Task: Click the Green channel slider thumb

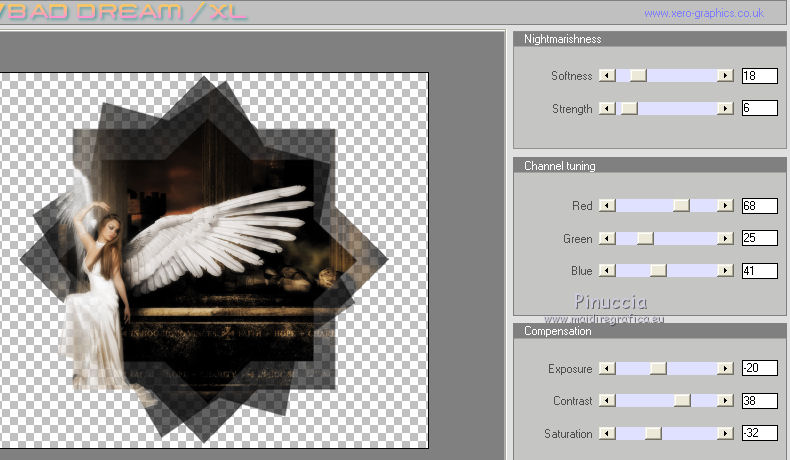Action: click(x=645, y=238)
